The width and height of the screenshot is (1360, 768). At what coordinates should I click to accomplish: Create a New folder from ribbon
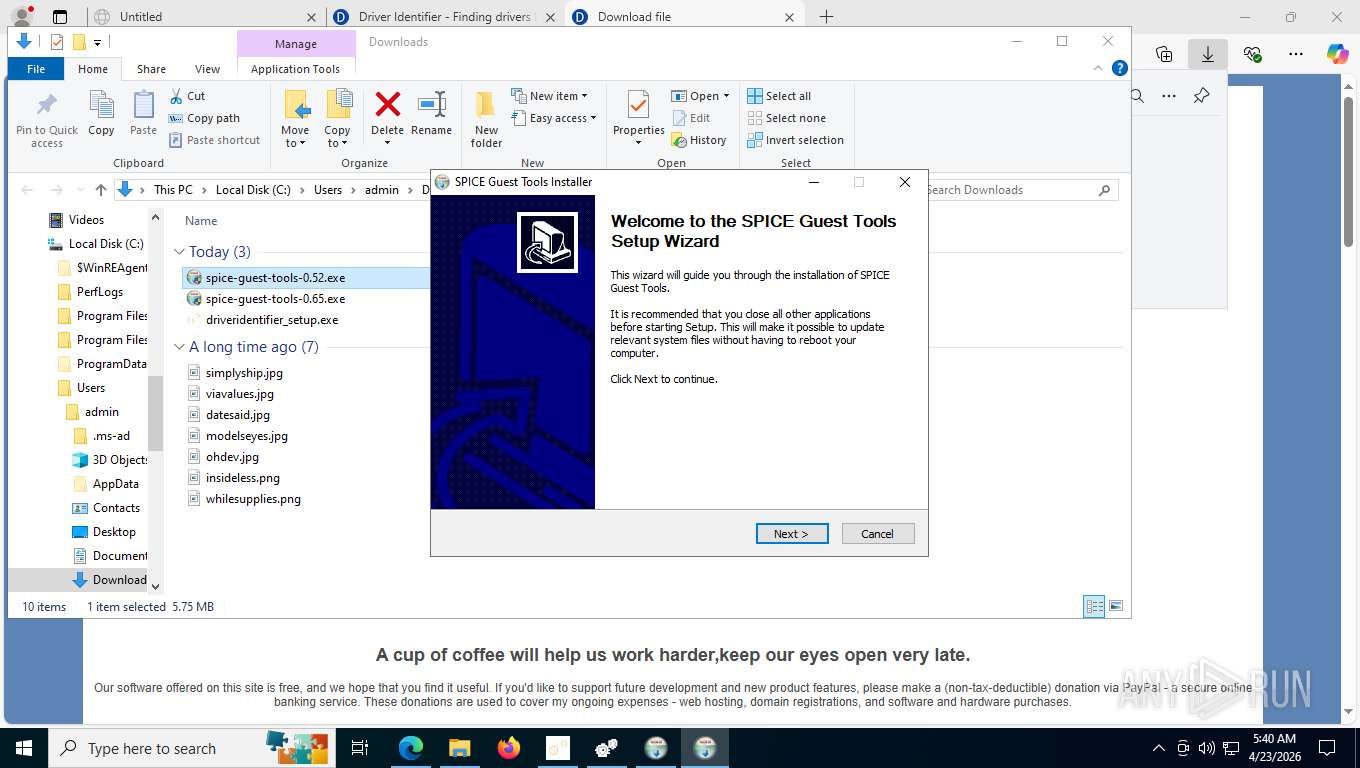tap(486, 119)
